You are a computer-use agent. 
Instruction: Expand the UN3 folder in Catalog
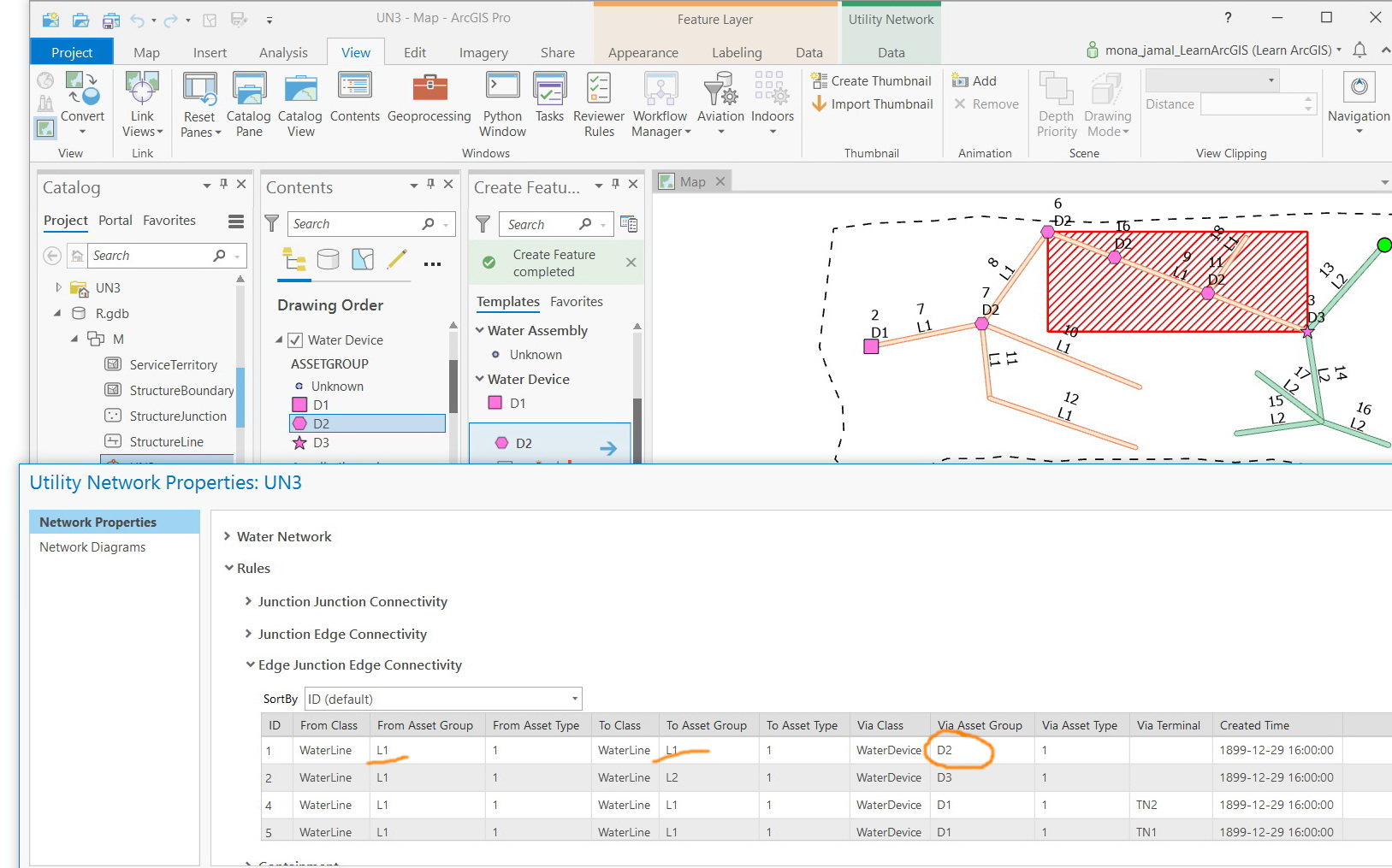click(x=58, y=288)
